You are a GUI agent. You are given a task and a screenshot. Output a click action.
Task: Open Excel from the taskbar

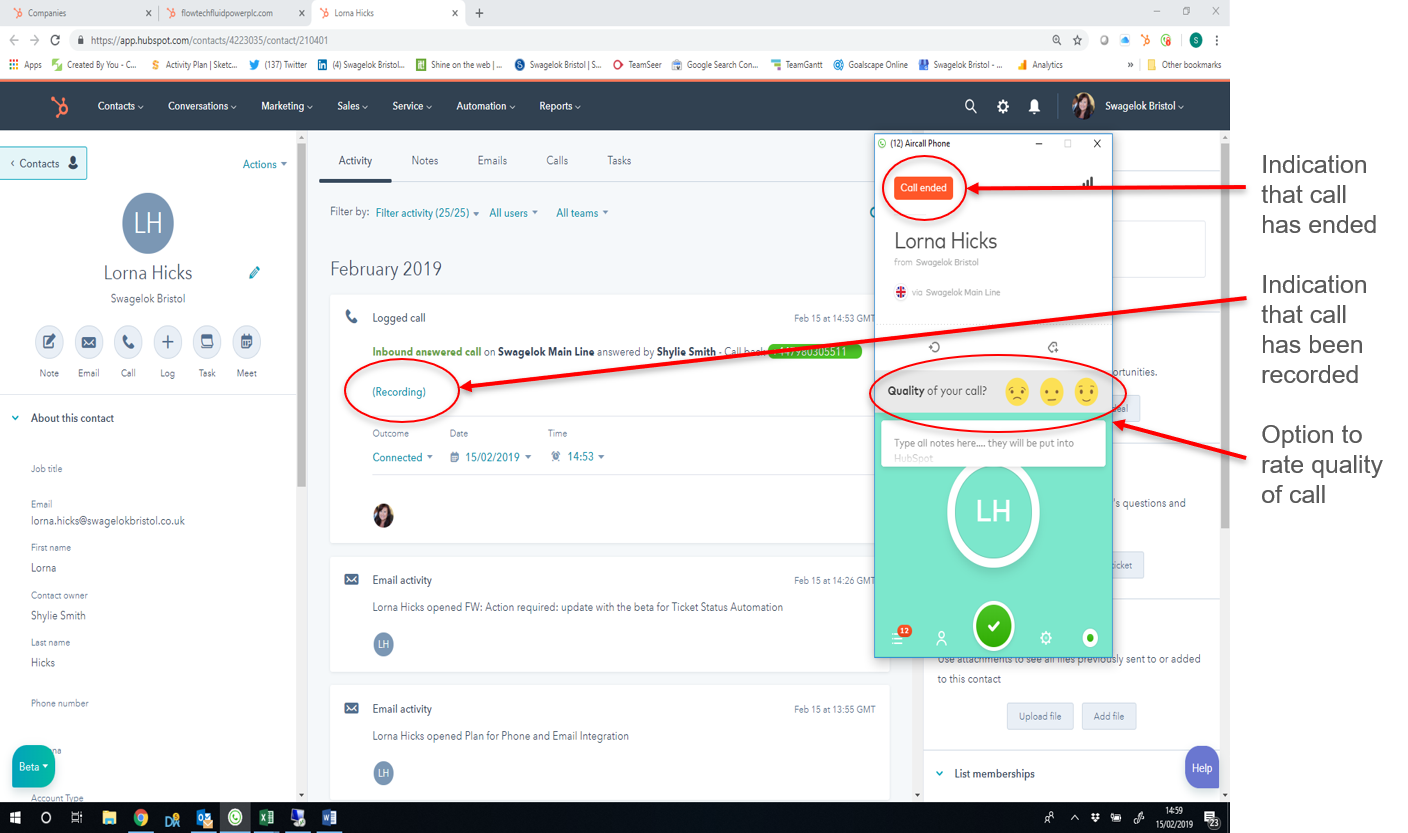tap(266, 818)
